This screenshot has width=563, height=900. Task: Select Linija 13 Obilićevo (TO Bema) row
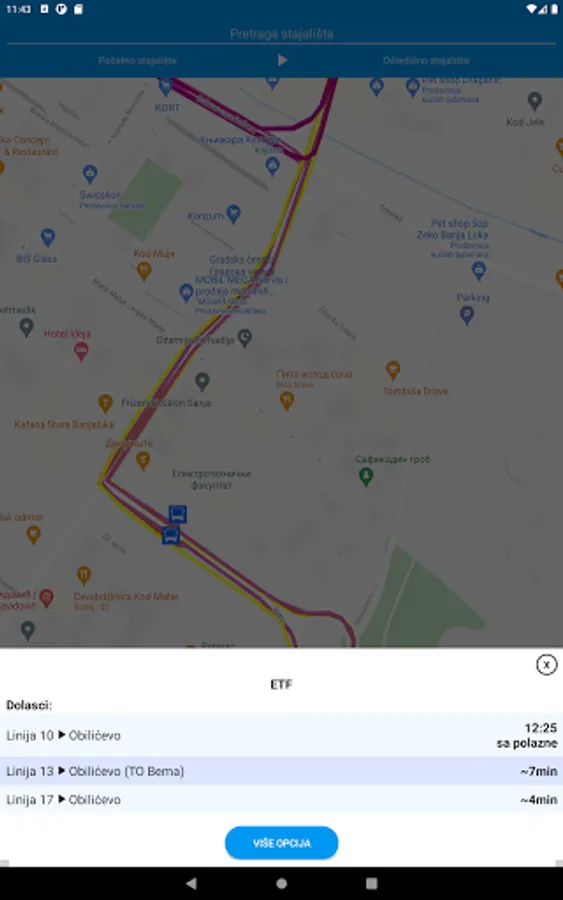[x=281, y=771]
